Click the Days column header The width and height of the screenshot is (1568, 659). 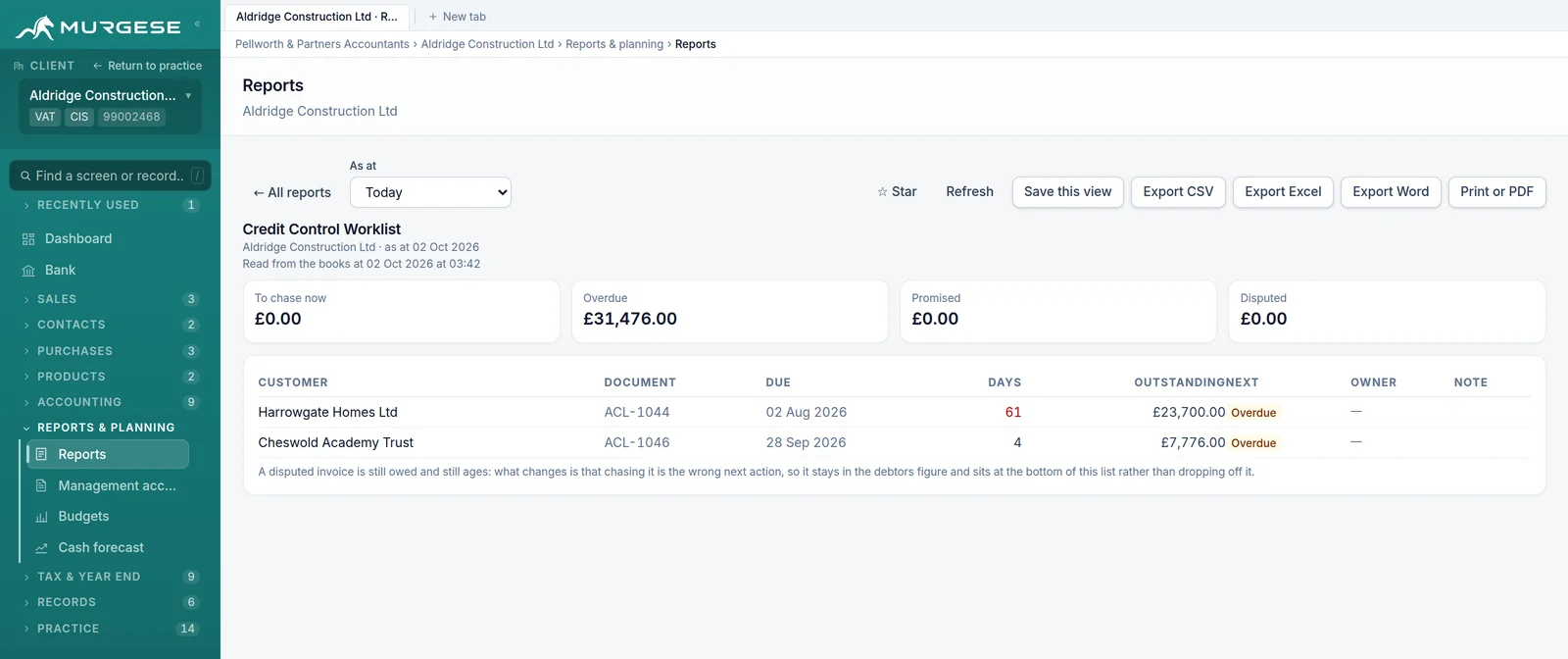coord(1004,382)
